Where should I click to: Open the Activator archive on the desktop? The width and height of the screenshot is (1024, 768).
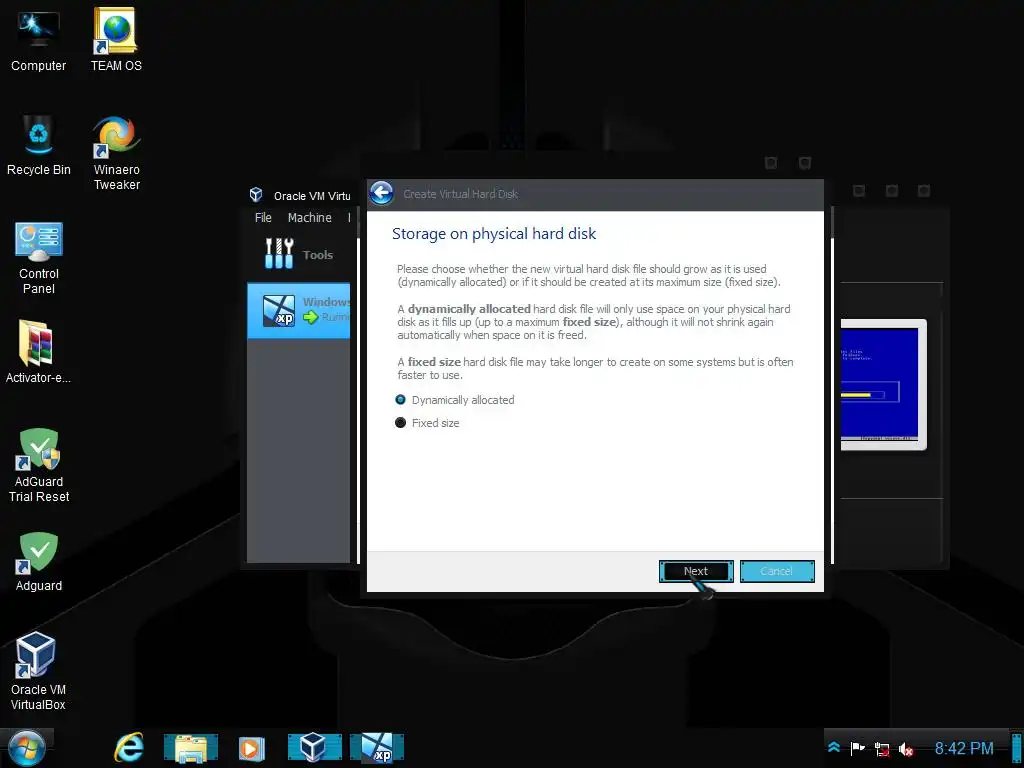pos(38,351)
